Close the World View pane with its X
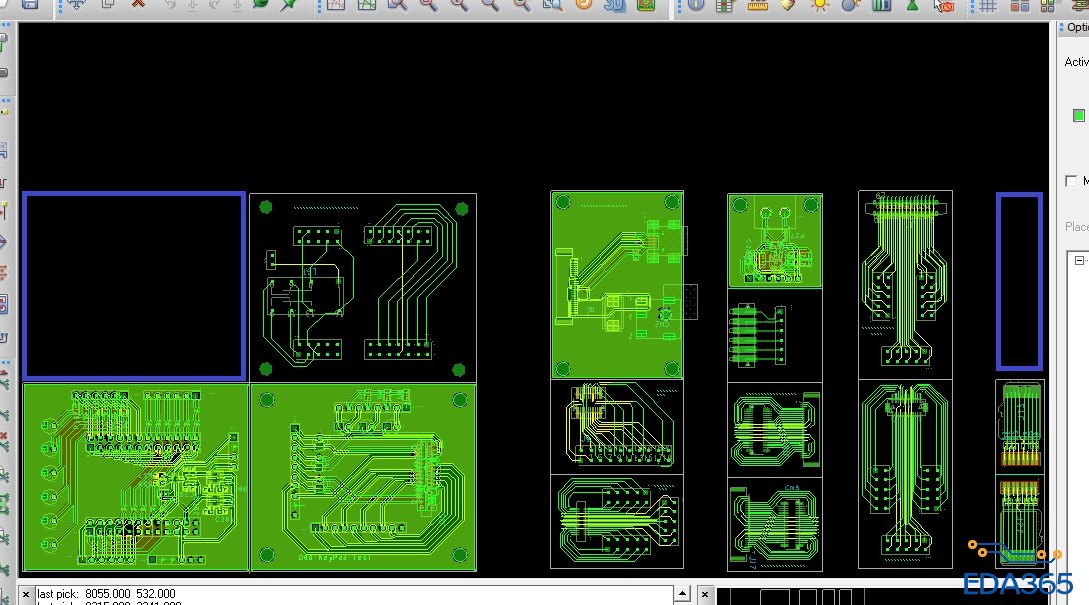This screenshot has height=605, width=1089. [705, 595]
